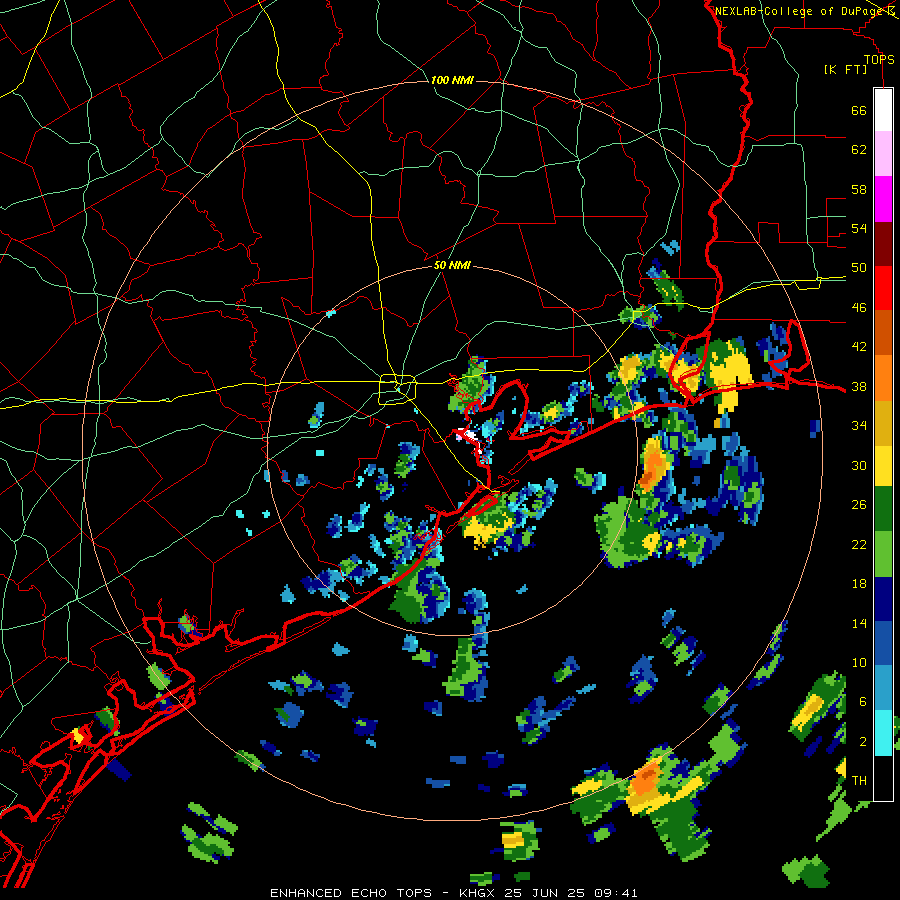
Task: Pick the medium blue legend swatch
Action: point(883,643)
